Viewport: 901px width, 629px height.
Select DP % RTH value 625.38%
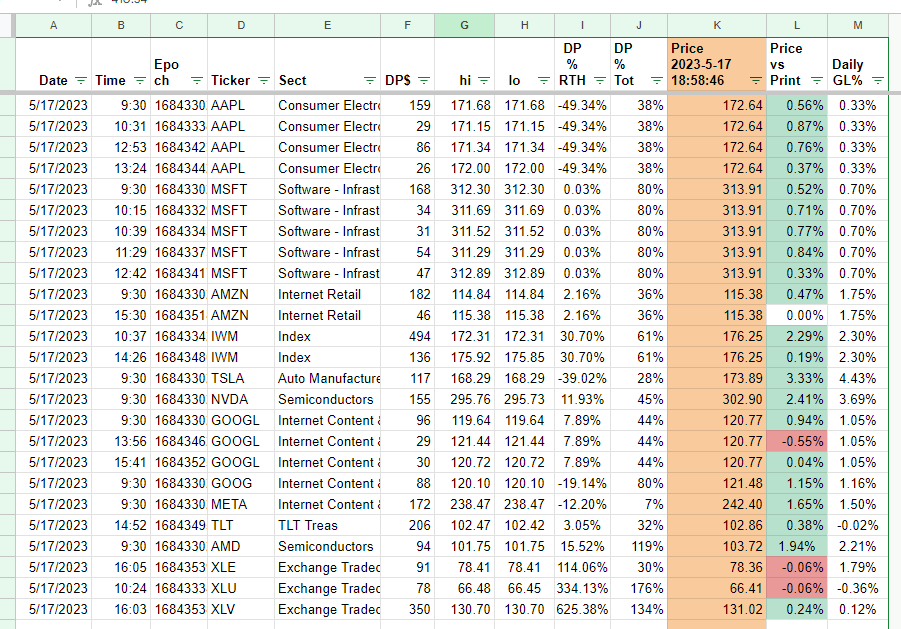coord(582,609)
